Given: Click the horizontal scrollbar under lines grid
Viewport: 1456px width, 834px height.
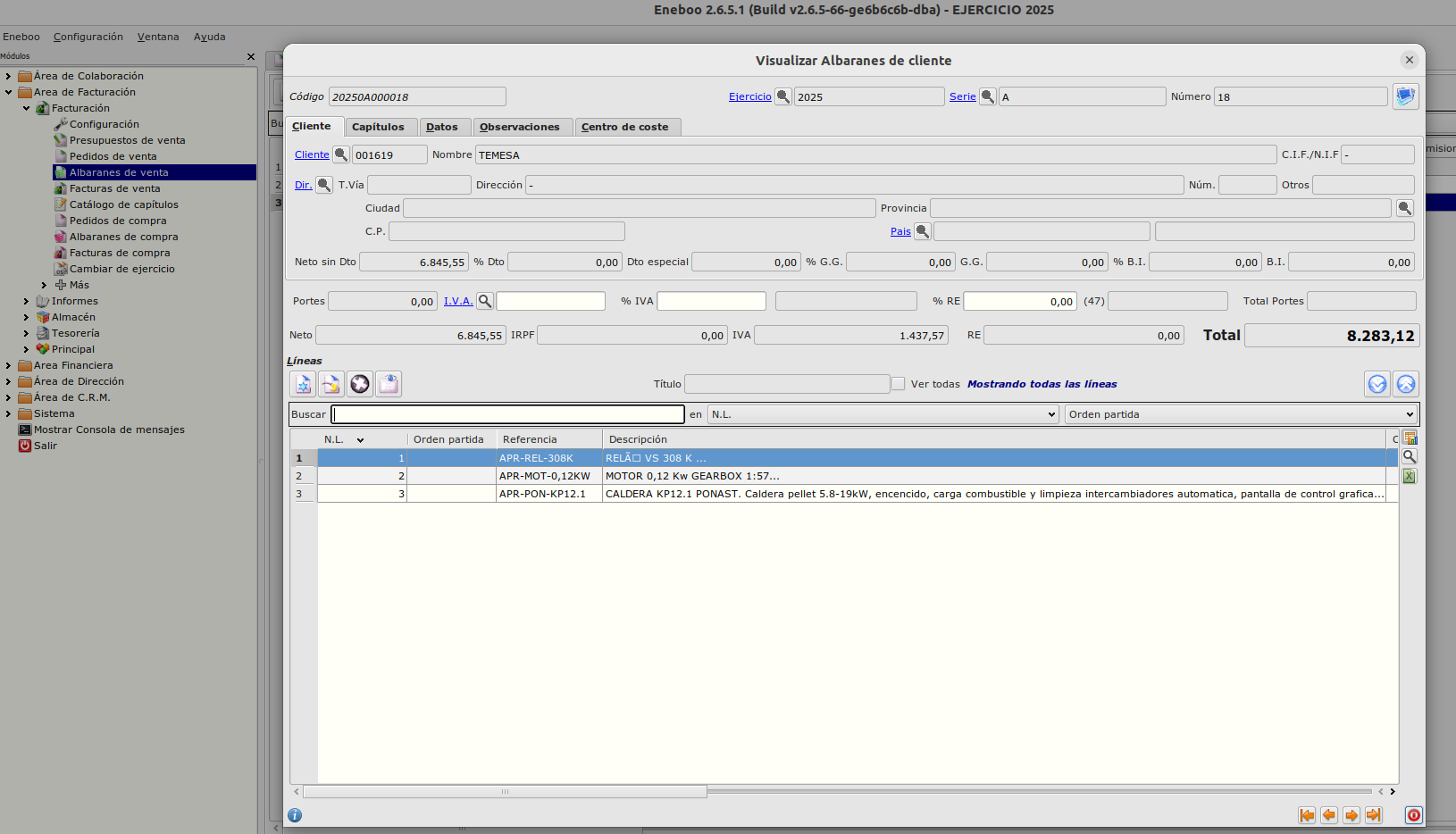Looking at the screenshot, I should tap(505, 791).
